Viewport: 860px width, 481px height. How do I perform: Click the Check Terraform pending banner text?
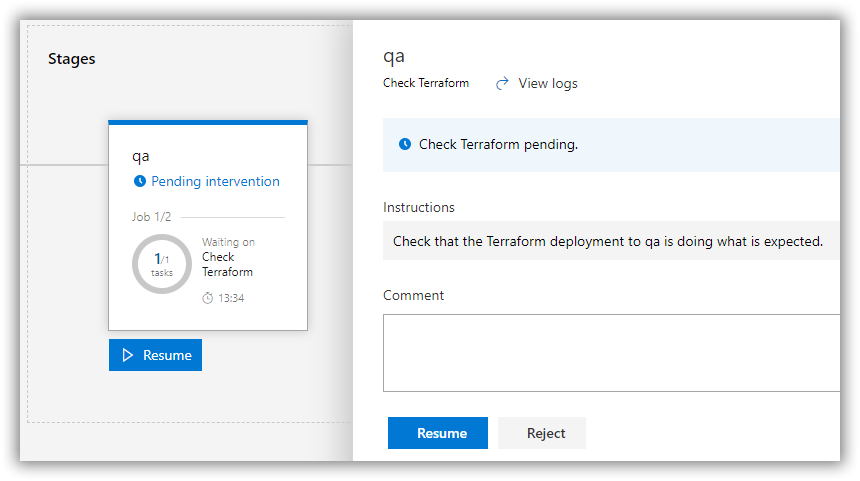point(498,144)
